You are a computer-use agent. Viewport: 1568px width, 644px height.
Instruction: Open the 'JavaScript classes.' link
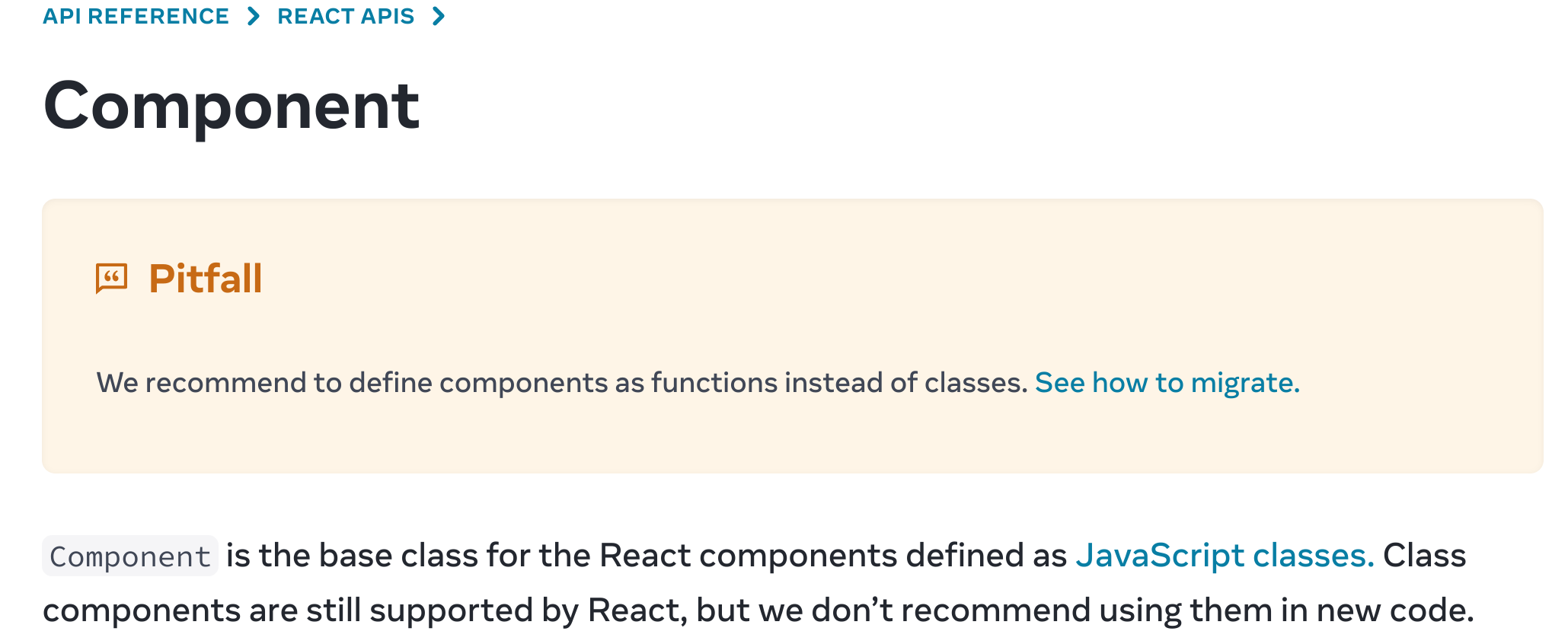coord(1225,556)
